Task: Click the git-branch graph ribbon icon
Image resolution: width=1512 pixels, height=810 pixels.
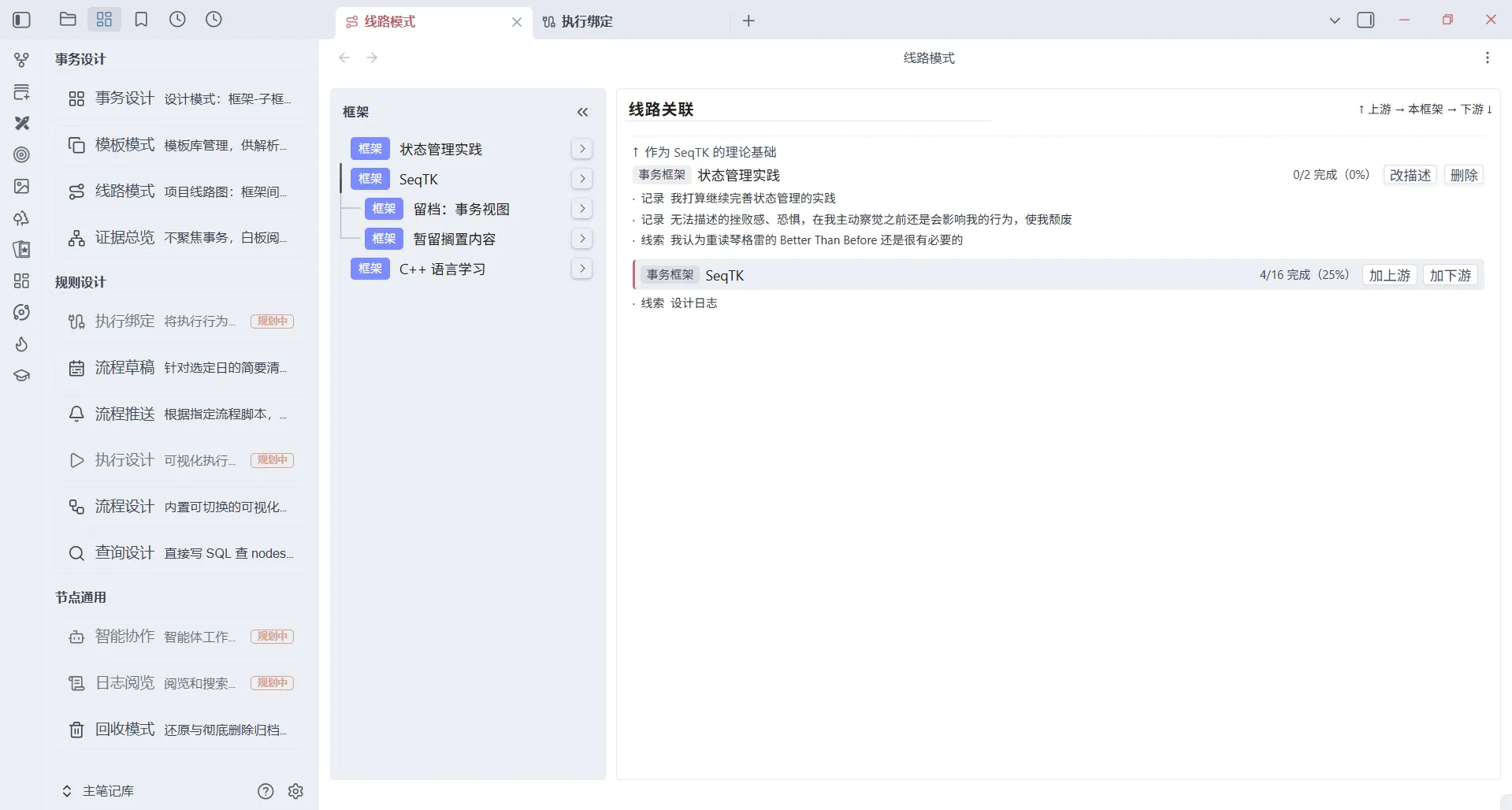Action: 22,60
